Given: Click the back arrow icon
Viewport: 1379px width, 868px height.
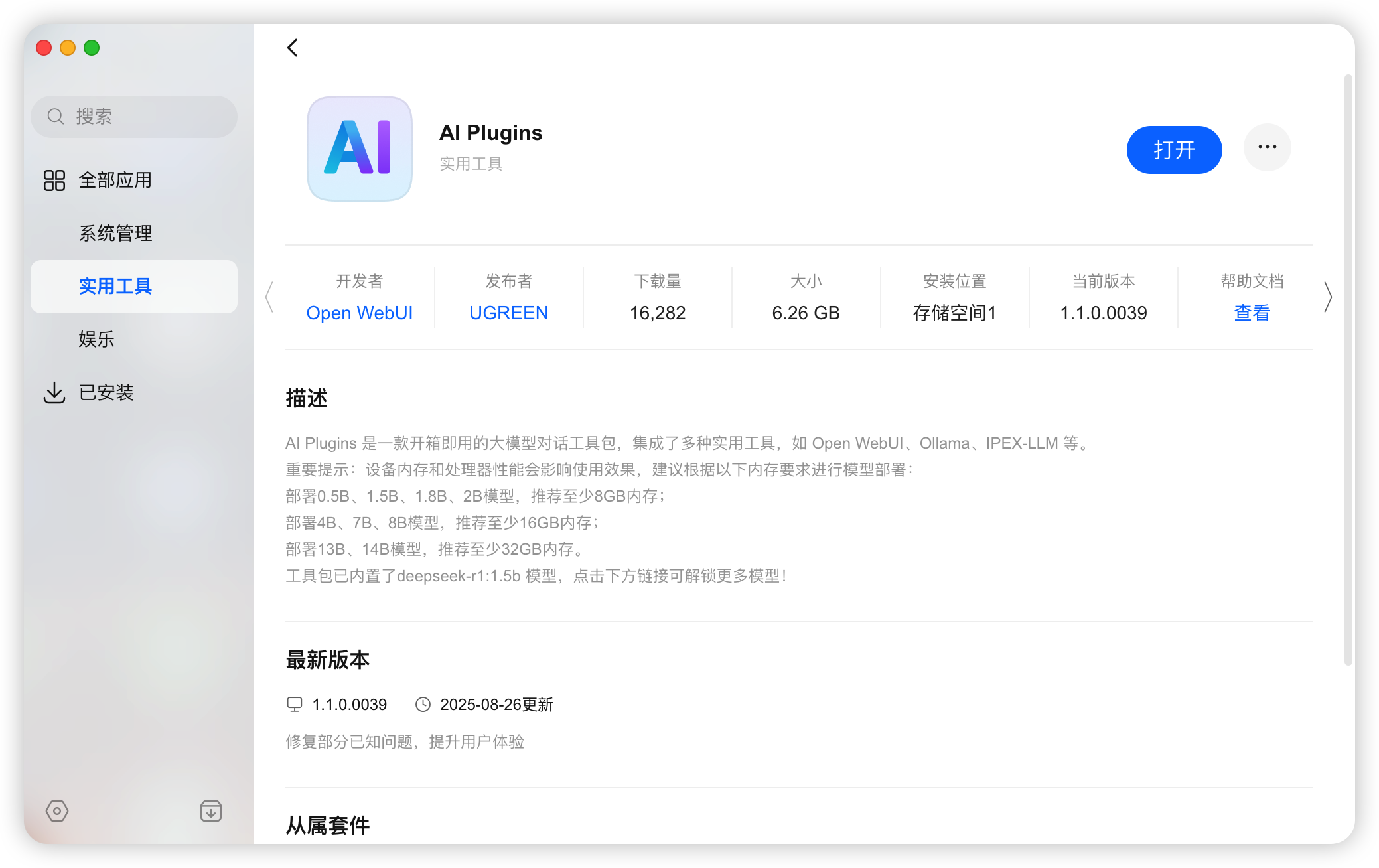Looking at the screenshot, I should tap(292, 48).
